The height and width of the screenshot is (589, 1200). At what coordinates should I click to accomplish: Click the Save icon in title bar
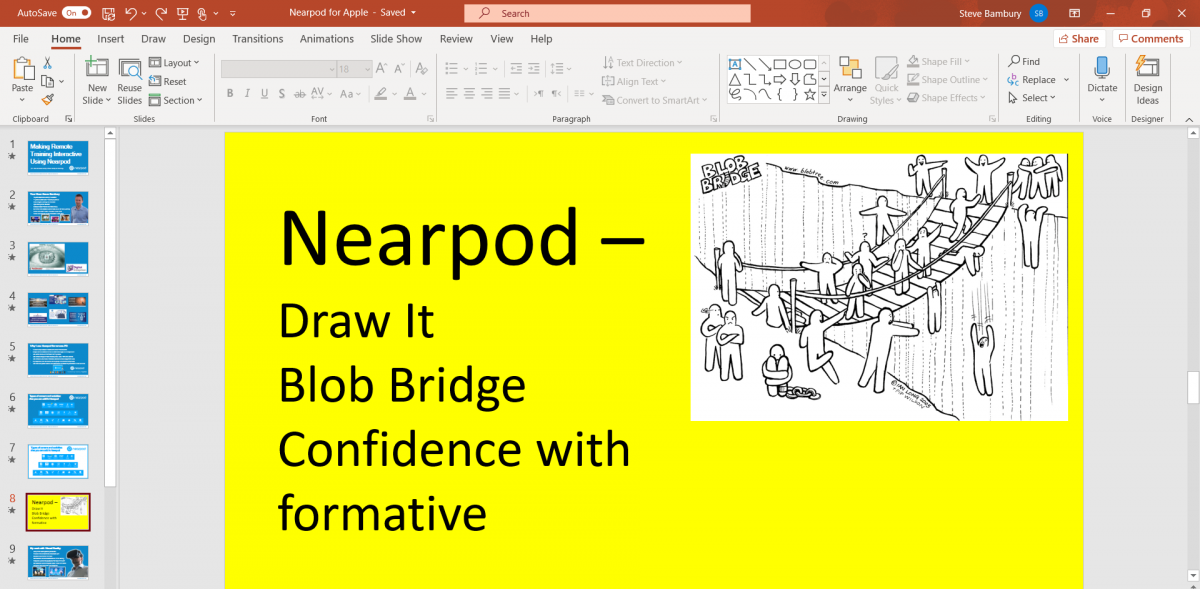109,13
